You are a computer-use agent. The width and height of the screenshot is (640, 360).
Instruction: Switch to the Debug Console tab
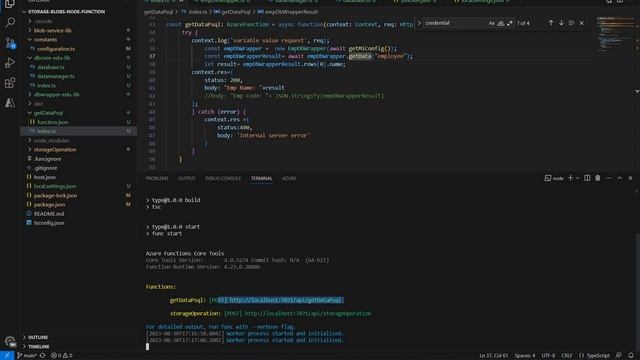pyautogui.click(x=223, y=178)
